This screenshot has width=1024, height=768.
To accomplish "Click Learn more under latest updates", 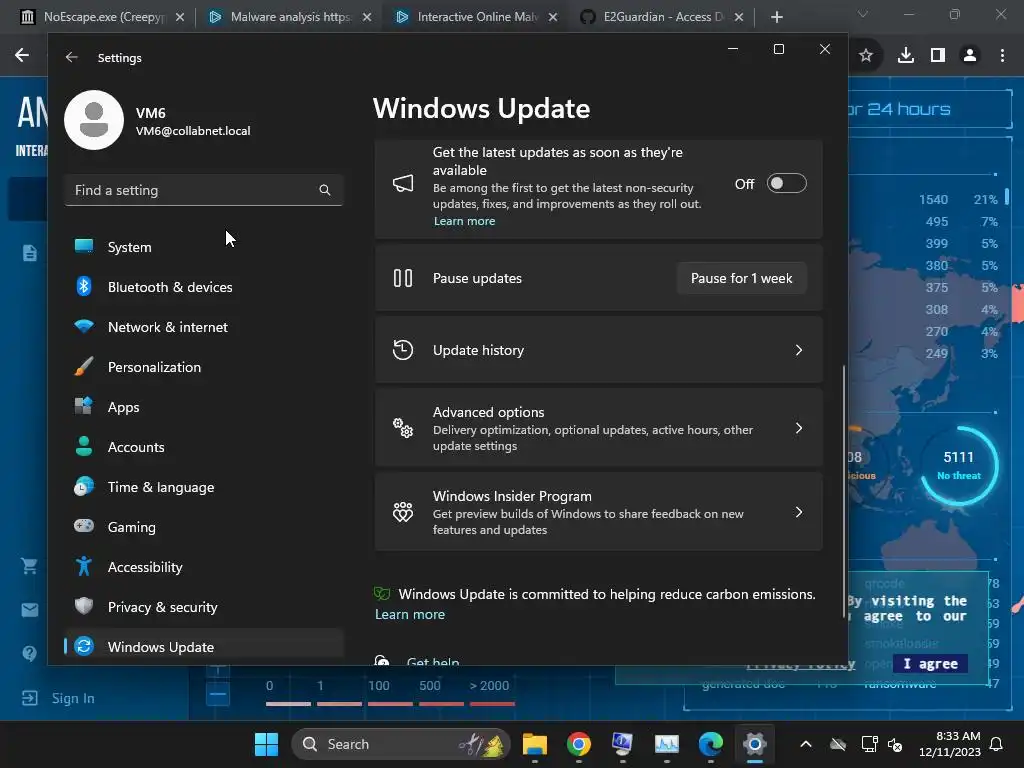I will tap(464, 221).
